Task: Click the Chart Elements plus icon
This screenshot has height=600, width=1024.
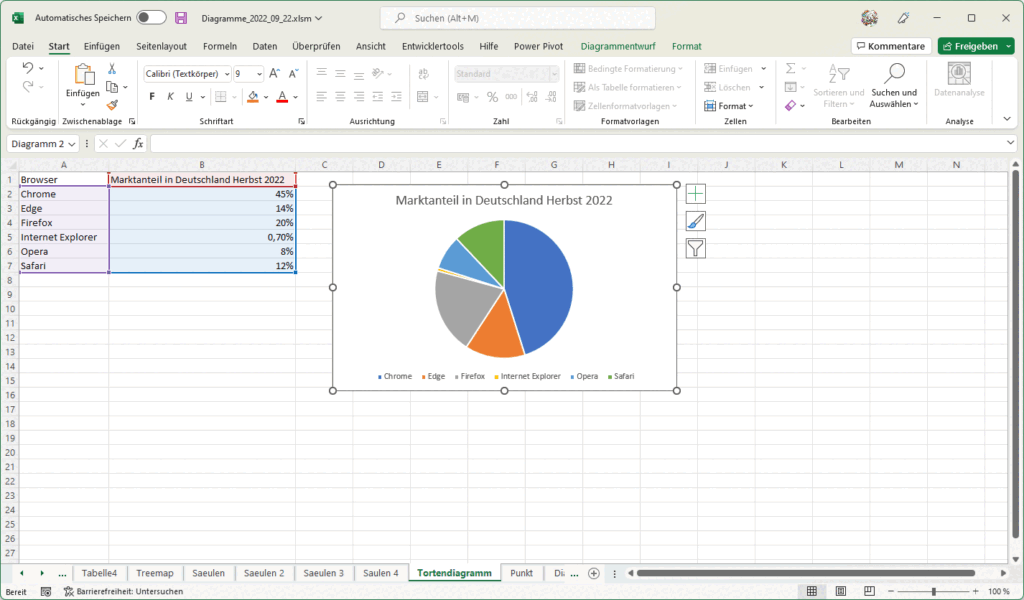Action: coord(696,194)
